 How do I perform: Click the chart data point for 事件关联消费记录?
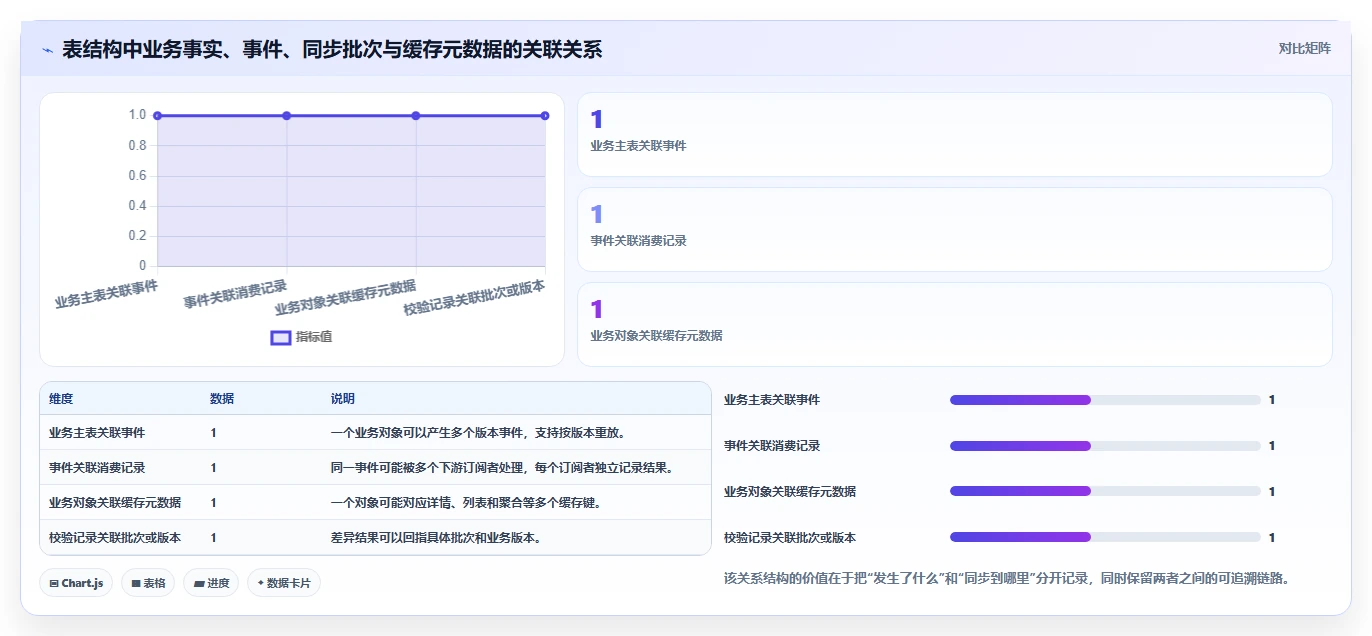pyautogui.click(x=287, y=116)
